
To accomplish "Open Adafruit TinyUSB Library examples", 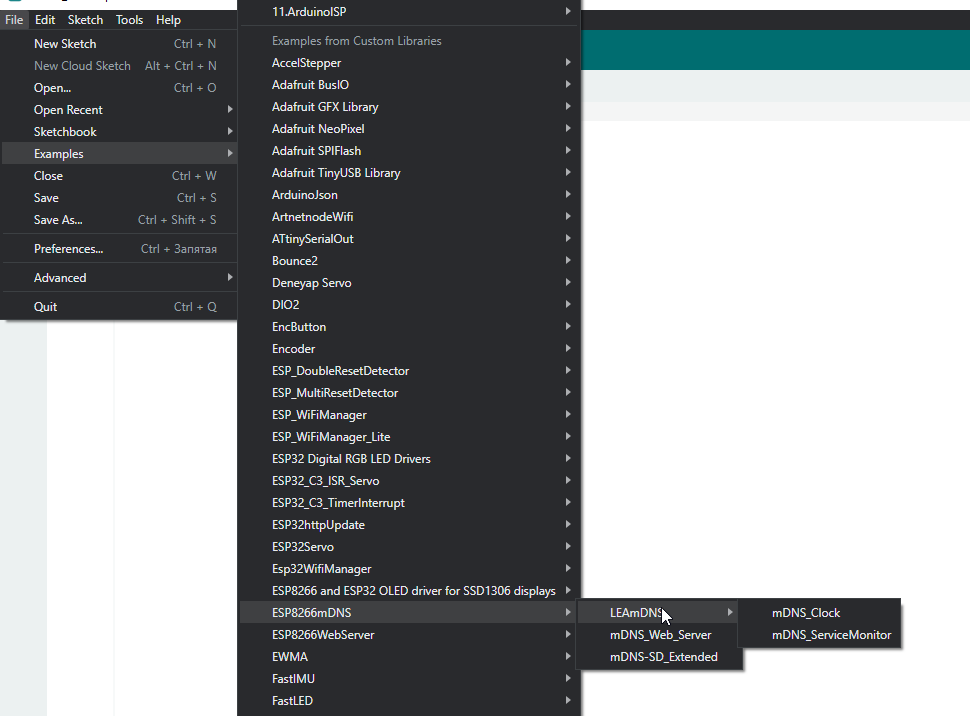I will 409,173.
